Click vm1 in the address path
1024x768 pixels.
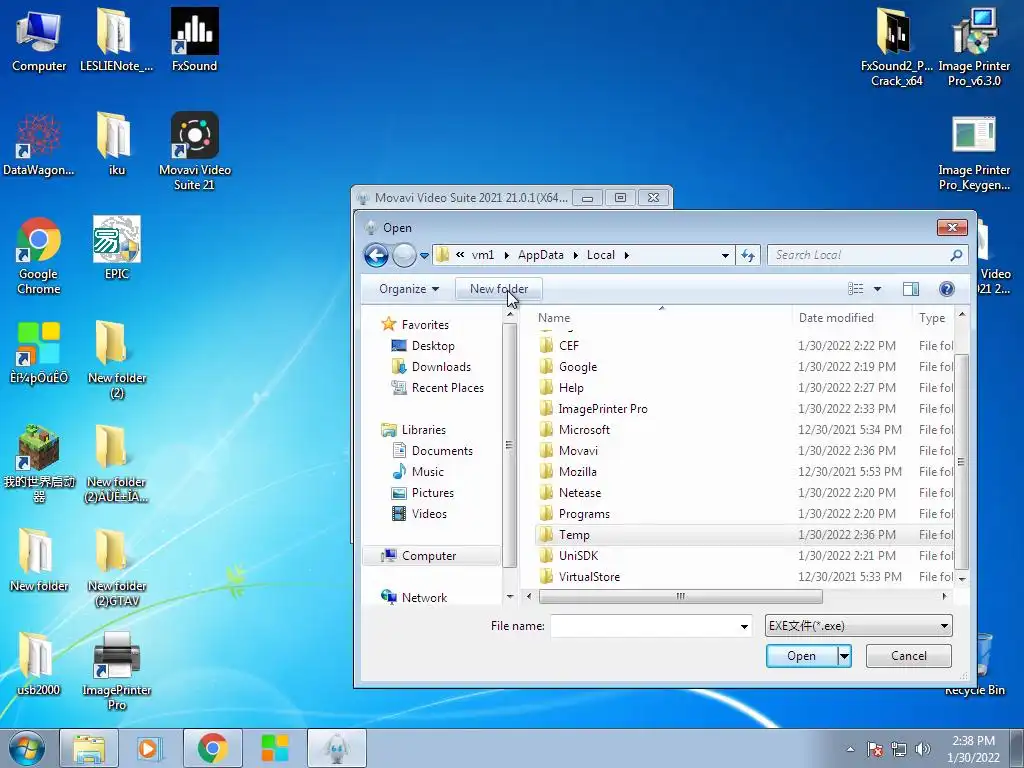coord(483,255)
